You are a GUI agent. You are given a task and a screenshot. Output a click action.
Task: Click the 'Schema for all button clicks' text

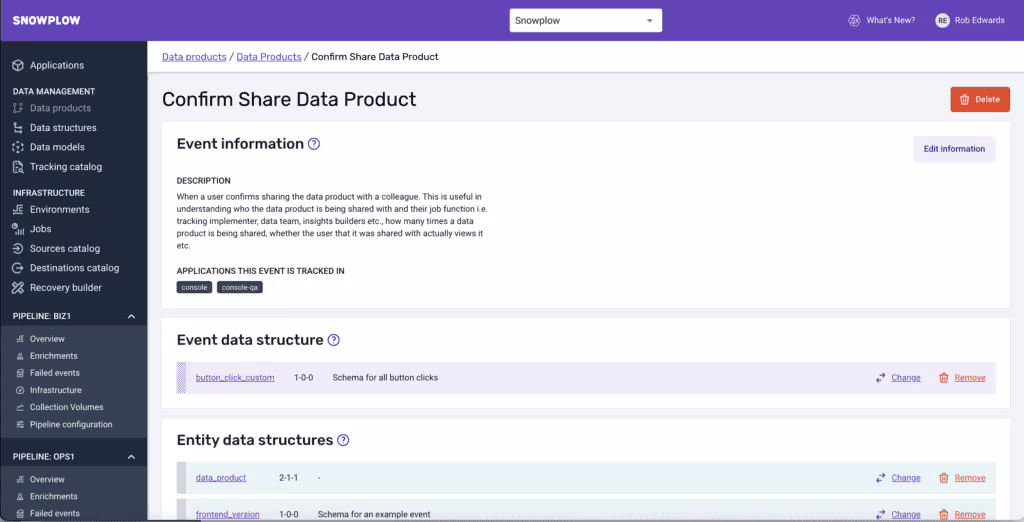(385, 378)
